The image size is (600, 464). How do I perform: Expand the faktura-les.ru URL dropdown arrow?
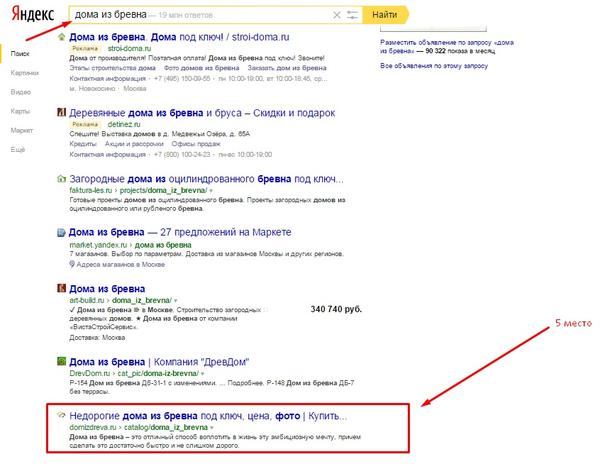point(211,190)
